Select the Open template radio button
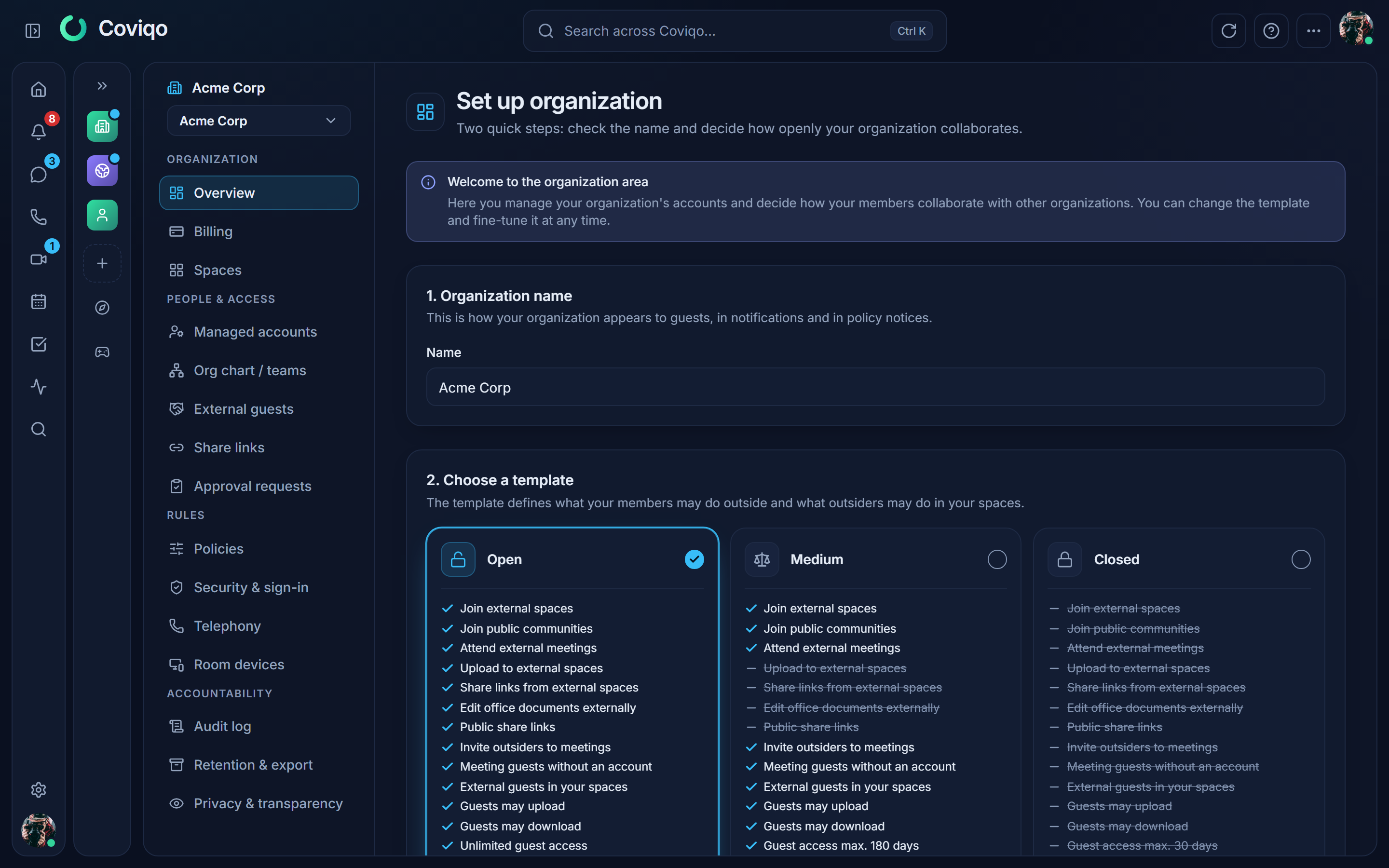The width and height of the screenshot is (1389, 868). 694,559
